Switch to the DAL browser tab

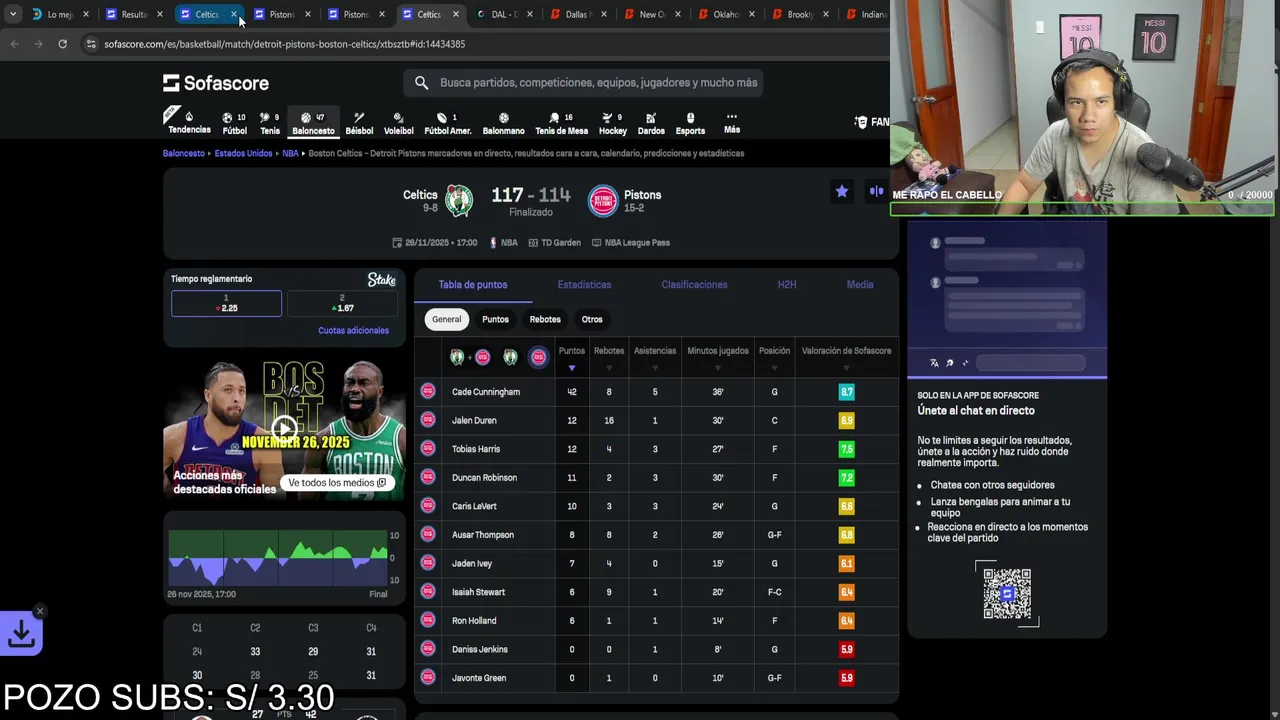(x=506, y=14)
